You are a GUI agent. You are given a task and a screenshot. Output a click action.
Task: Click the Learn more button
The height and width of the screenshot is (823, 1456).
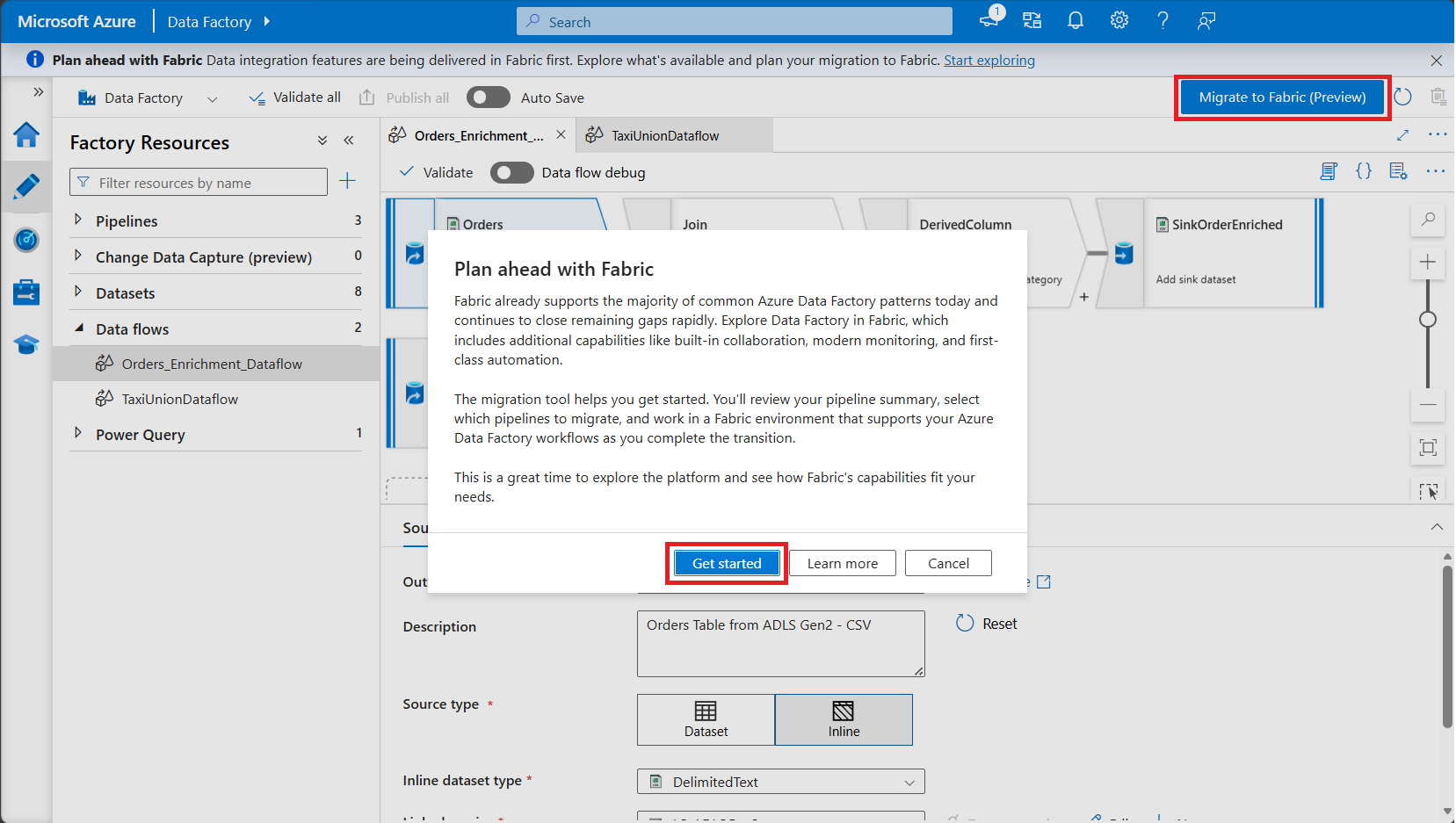[x=843, y=563]
